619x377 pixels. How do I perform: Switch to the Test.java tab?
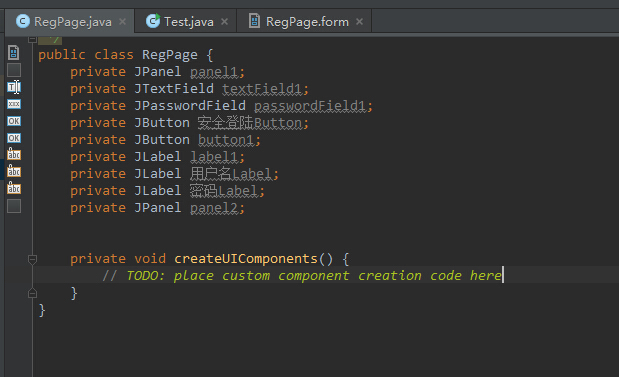[185, 21]
